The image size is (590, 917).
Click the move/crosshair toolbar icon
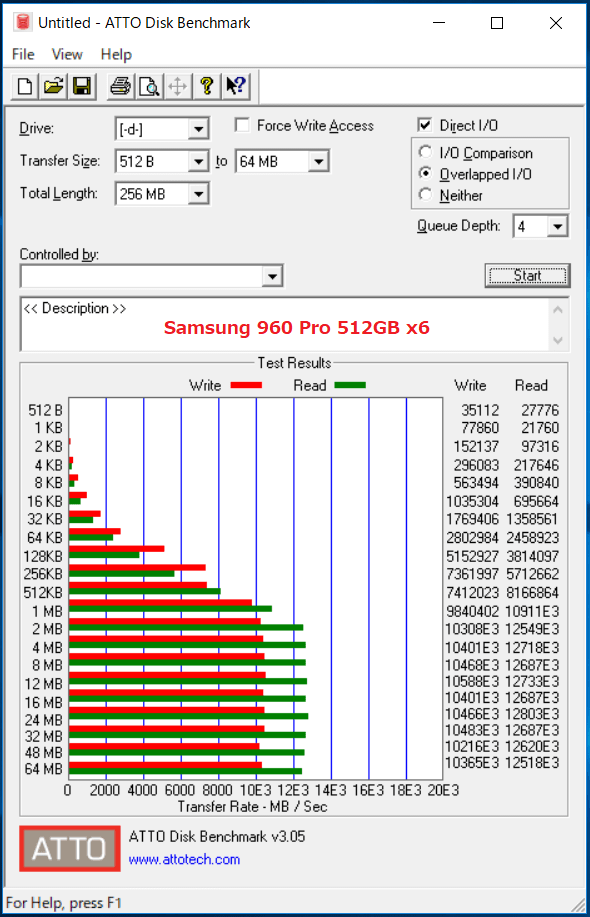point(177,87)
